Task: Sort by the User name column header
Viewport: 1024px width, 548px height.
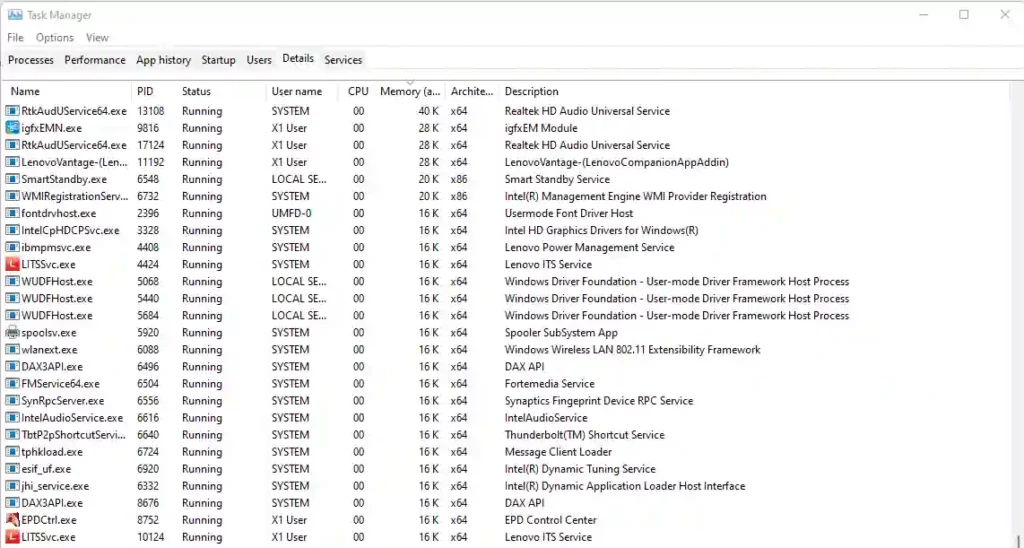Action: click(296, 91)
